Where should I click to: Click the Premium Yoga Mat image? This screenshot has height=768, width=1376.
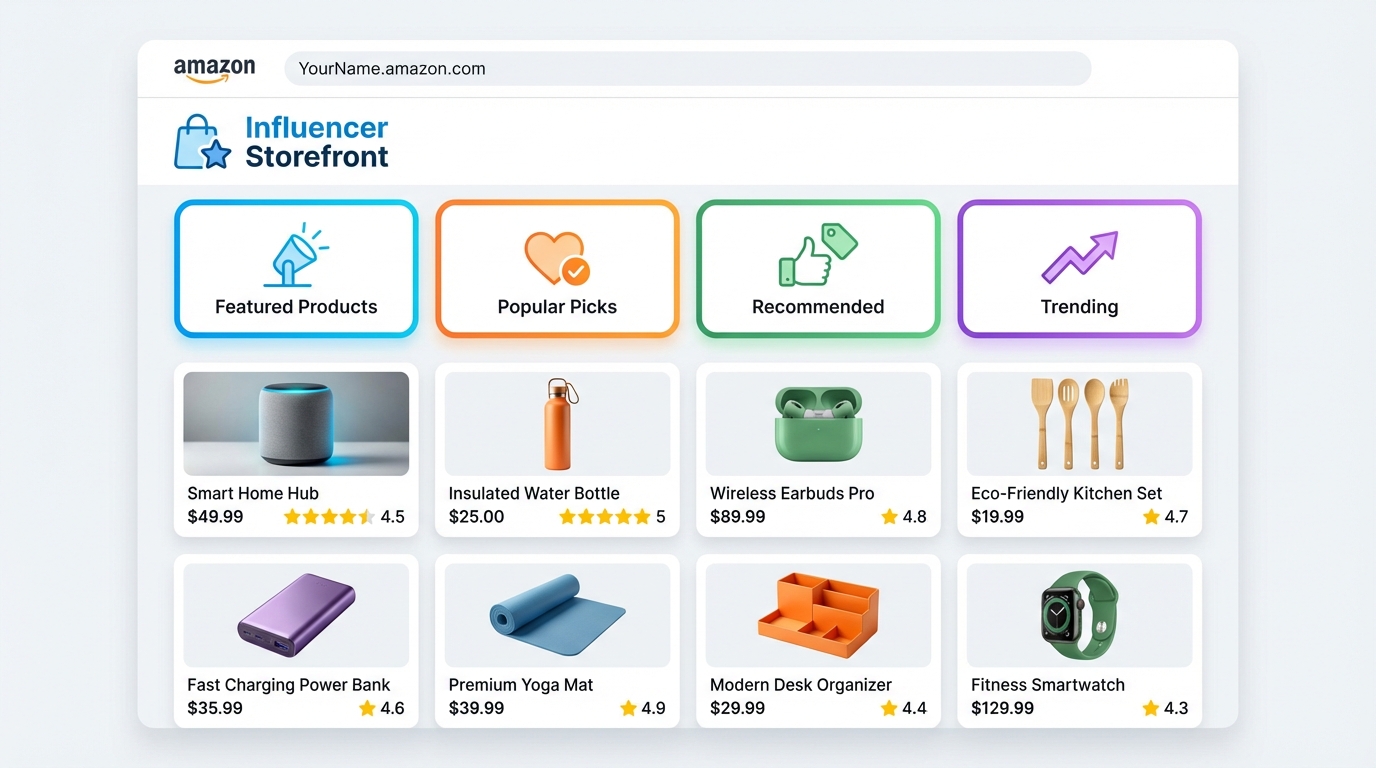pyautogui.click(x=556, y=615)
